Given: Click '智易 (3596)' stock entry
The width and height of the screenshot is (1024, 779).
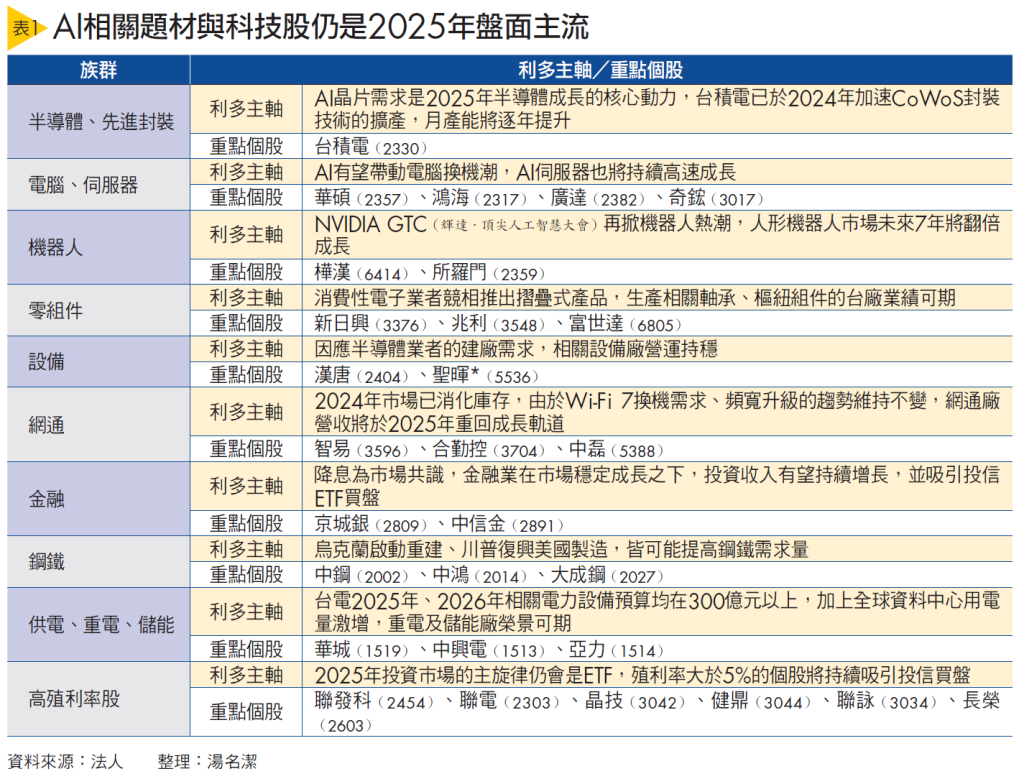Looking at the screenshot, I should click(x=362, y=449).
